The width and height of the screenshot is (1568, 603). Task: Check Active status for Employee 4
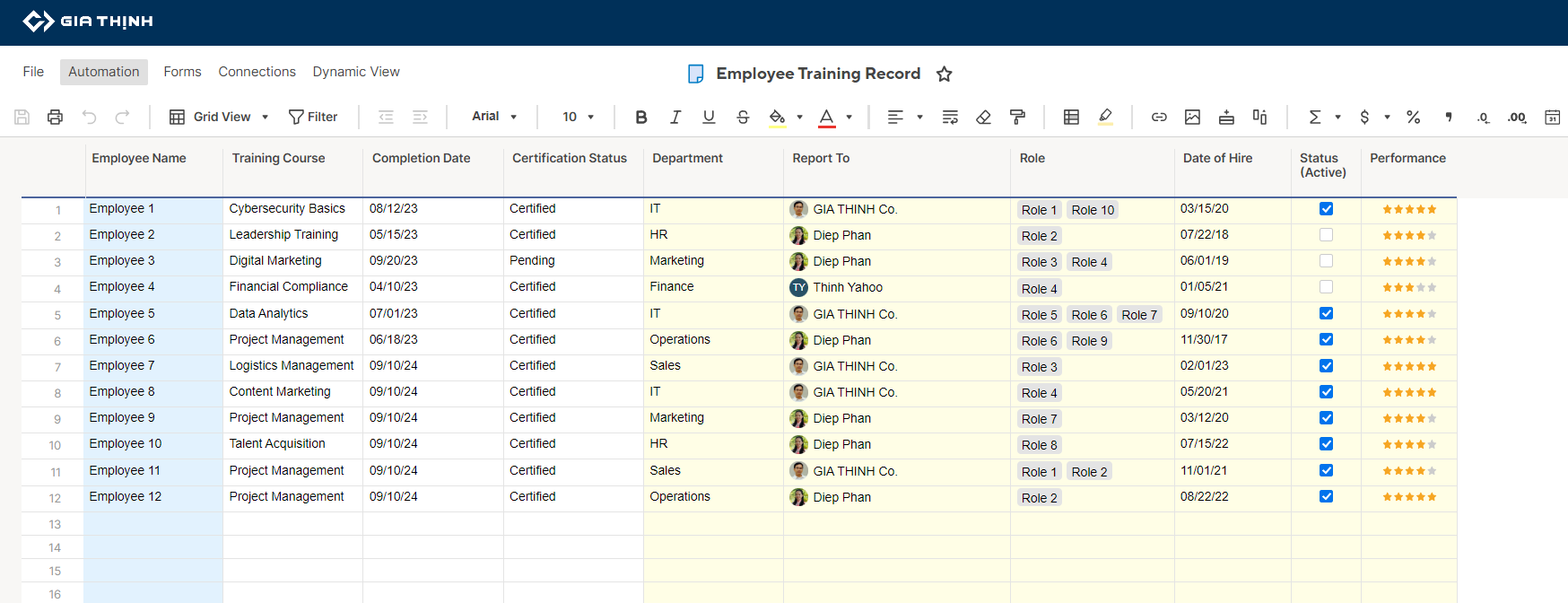point(1326,287)
